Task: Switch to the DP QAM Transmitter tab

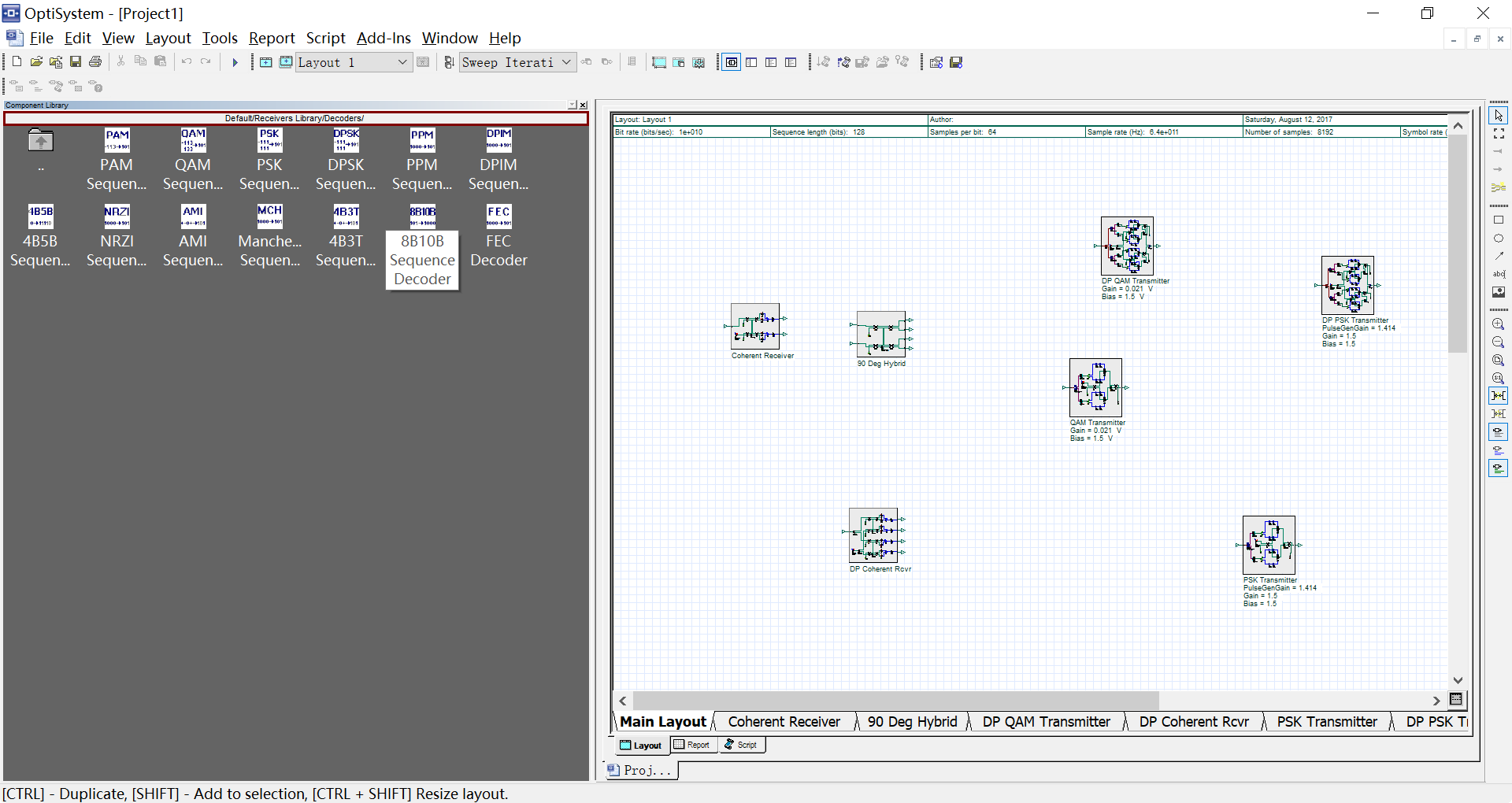Action: (x=1046, y=722)
